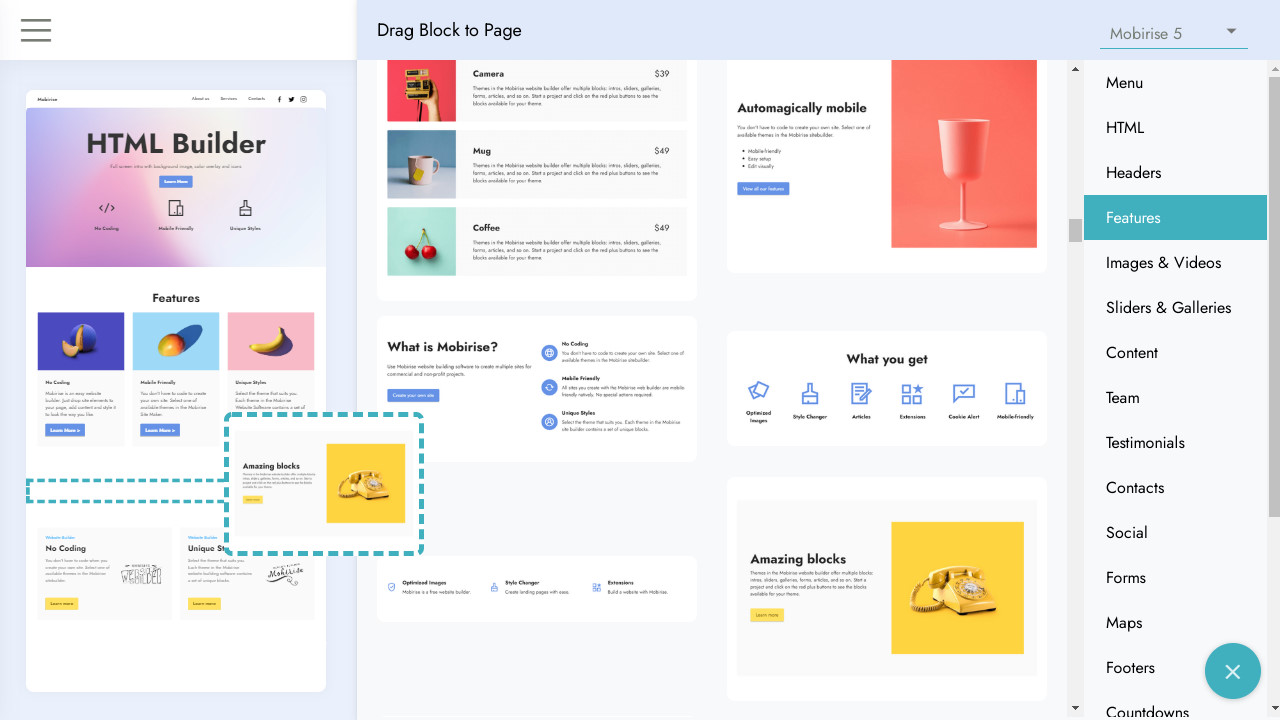The height and width of the screenshot is (720, 1280).
Task: Open the Mobirise 5 theme dropdown
Action: [x=1173, y=33]
